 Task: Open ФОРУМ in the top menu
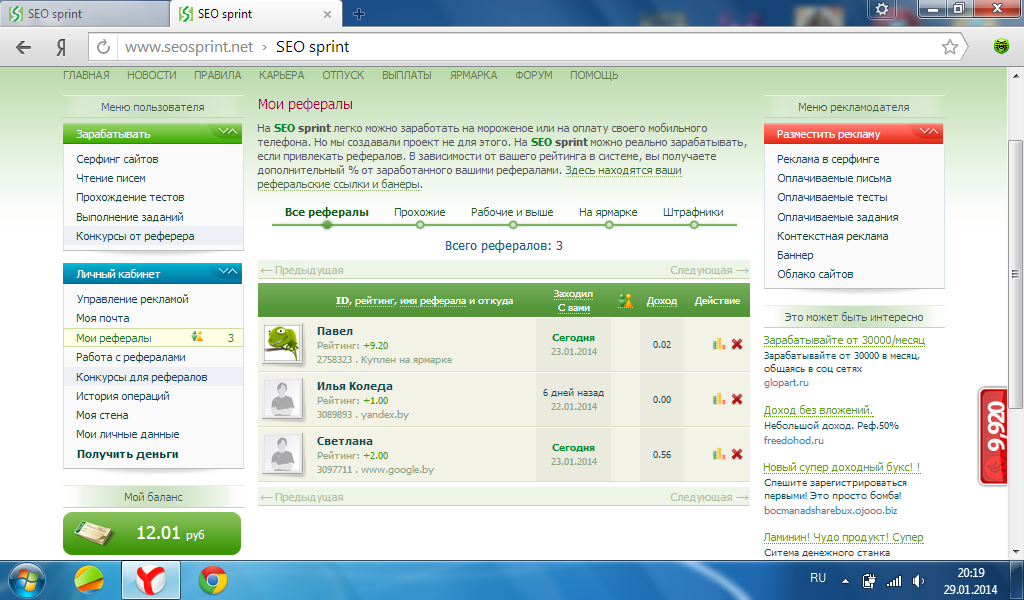coord(534,75)
